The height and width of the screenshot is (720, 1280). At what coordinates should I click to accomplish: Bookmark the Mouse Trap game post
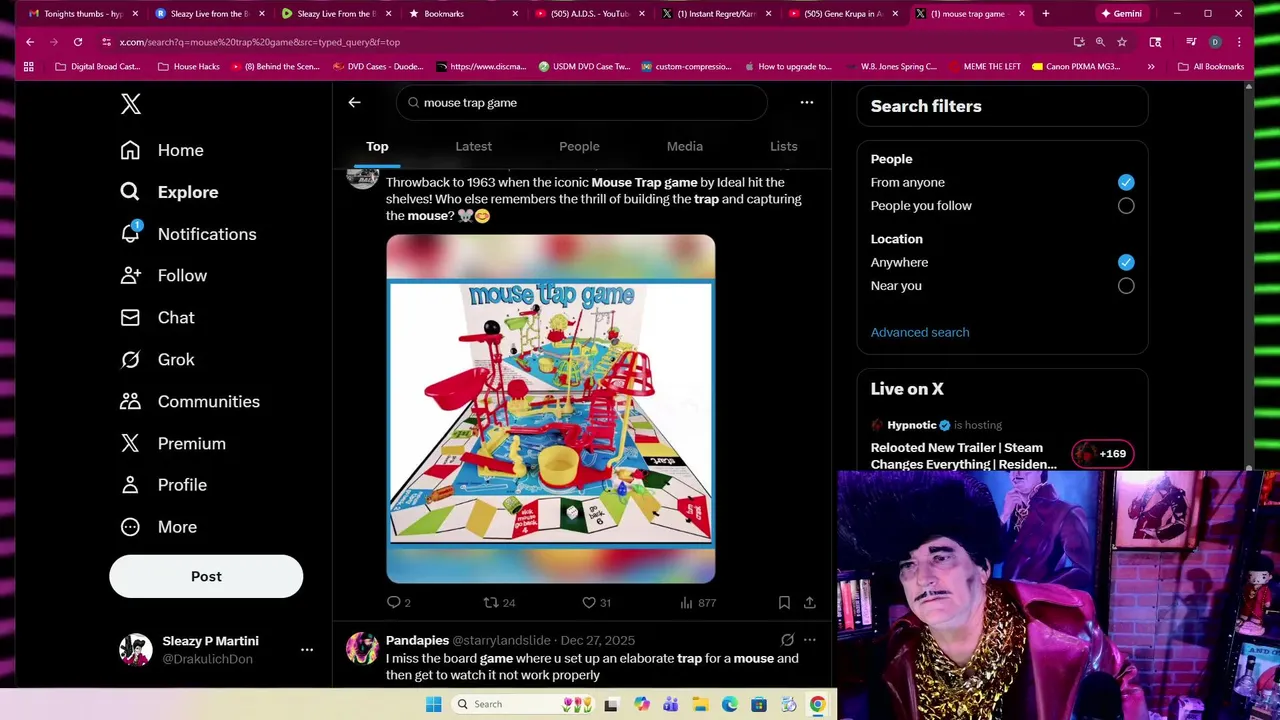[x=784, y=602]
